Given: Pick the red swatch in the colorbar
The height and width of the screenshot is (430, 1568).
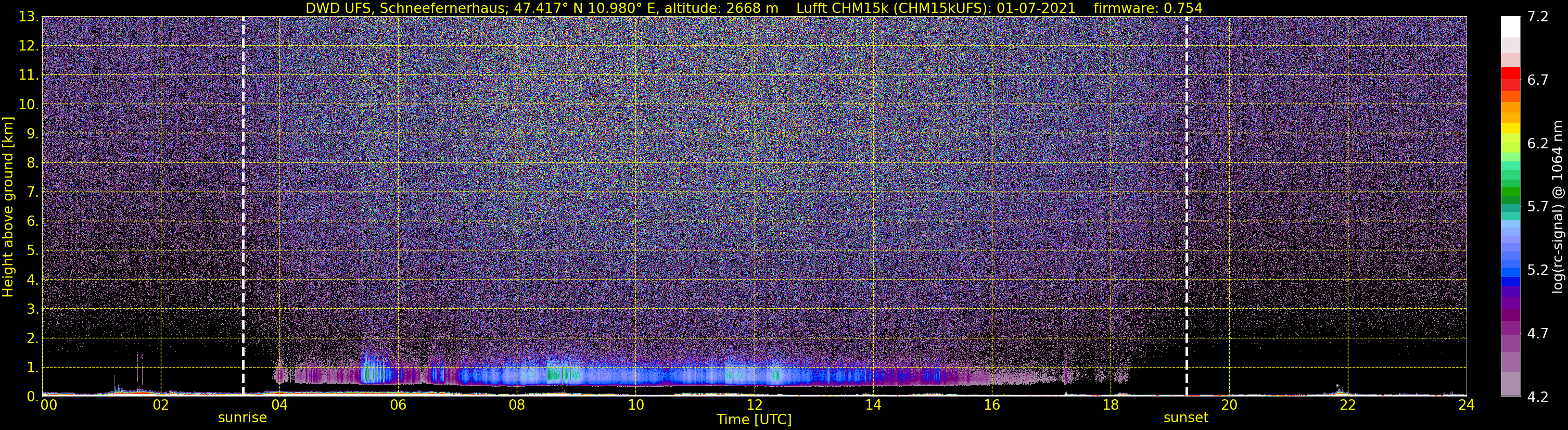Looking at the screenshot, I should 1510,73.
